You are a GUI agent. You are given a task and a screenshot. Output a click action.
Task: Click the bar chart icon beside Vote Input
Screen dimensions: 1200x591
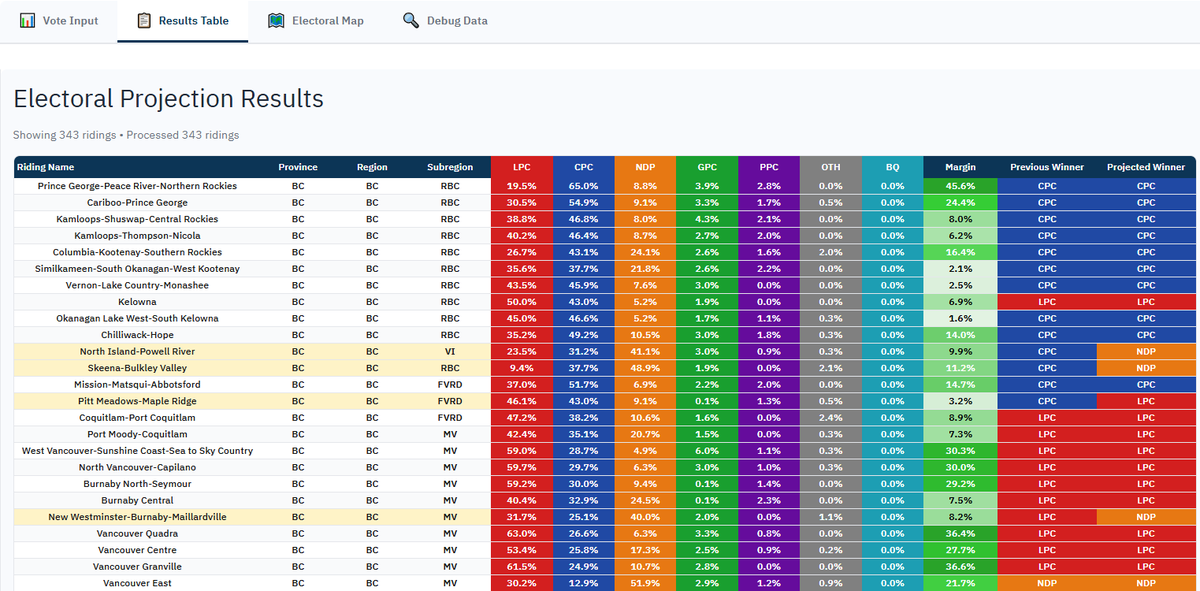tap(28, 20)
